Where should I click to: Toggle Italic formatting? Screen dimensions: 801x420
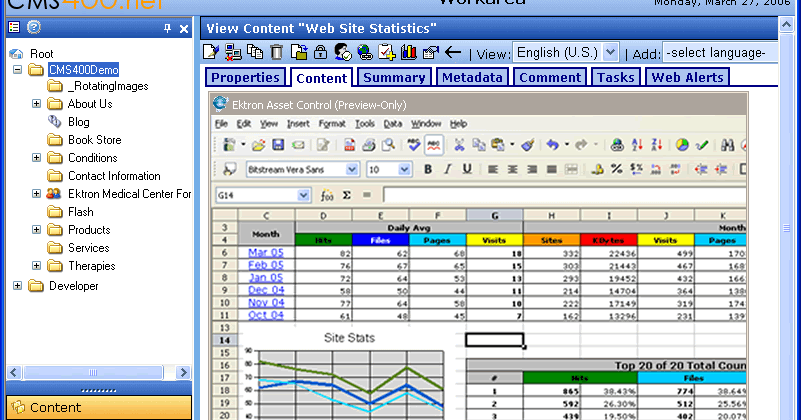447,169
